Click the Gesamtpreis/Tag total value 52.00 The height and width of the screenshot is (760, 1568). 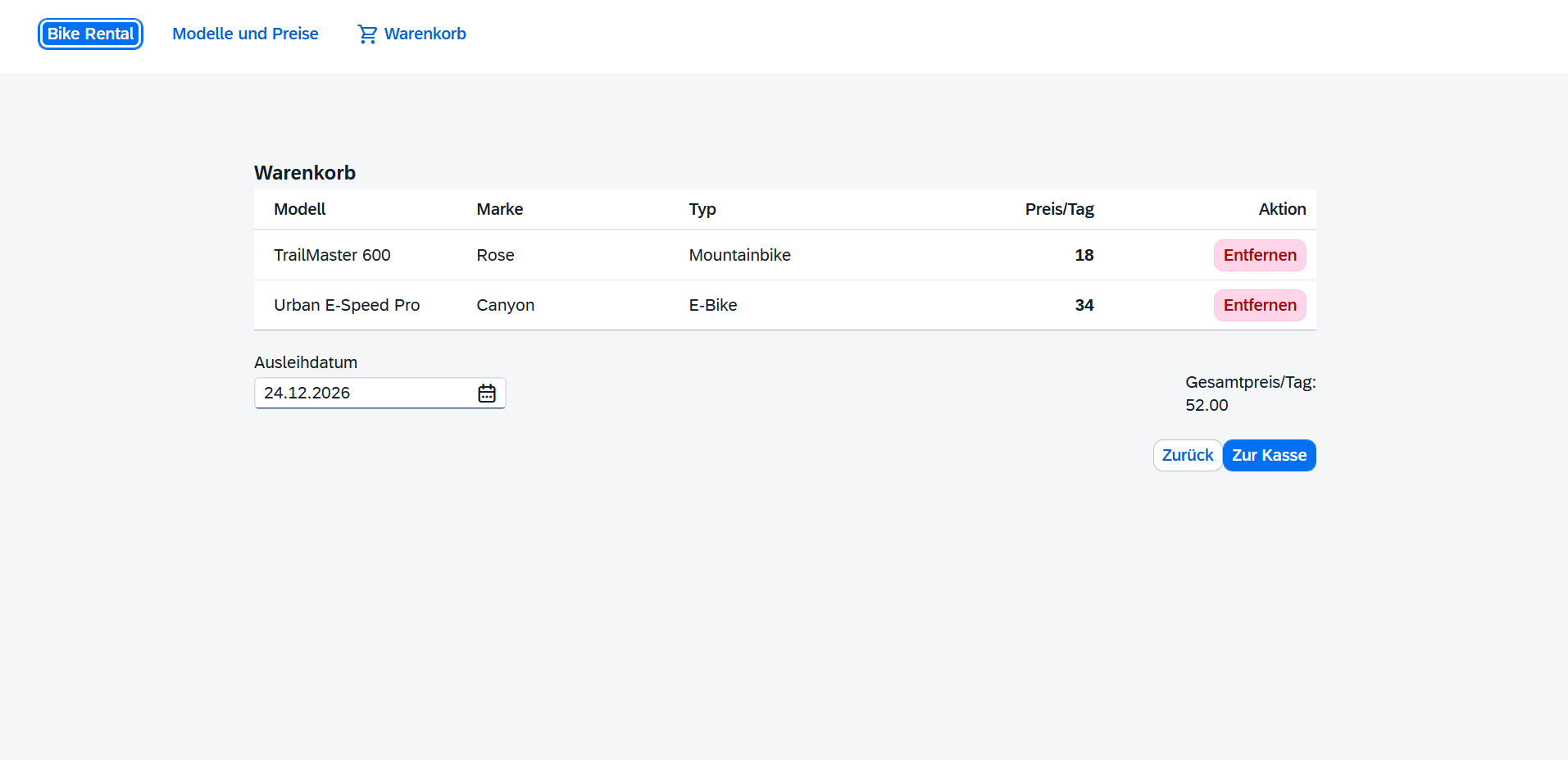(x=1207, y=406)
